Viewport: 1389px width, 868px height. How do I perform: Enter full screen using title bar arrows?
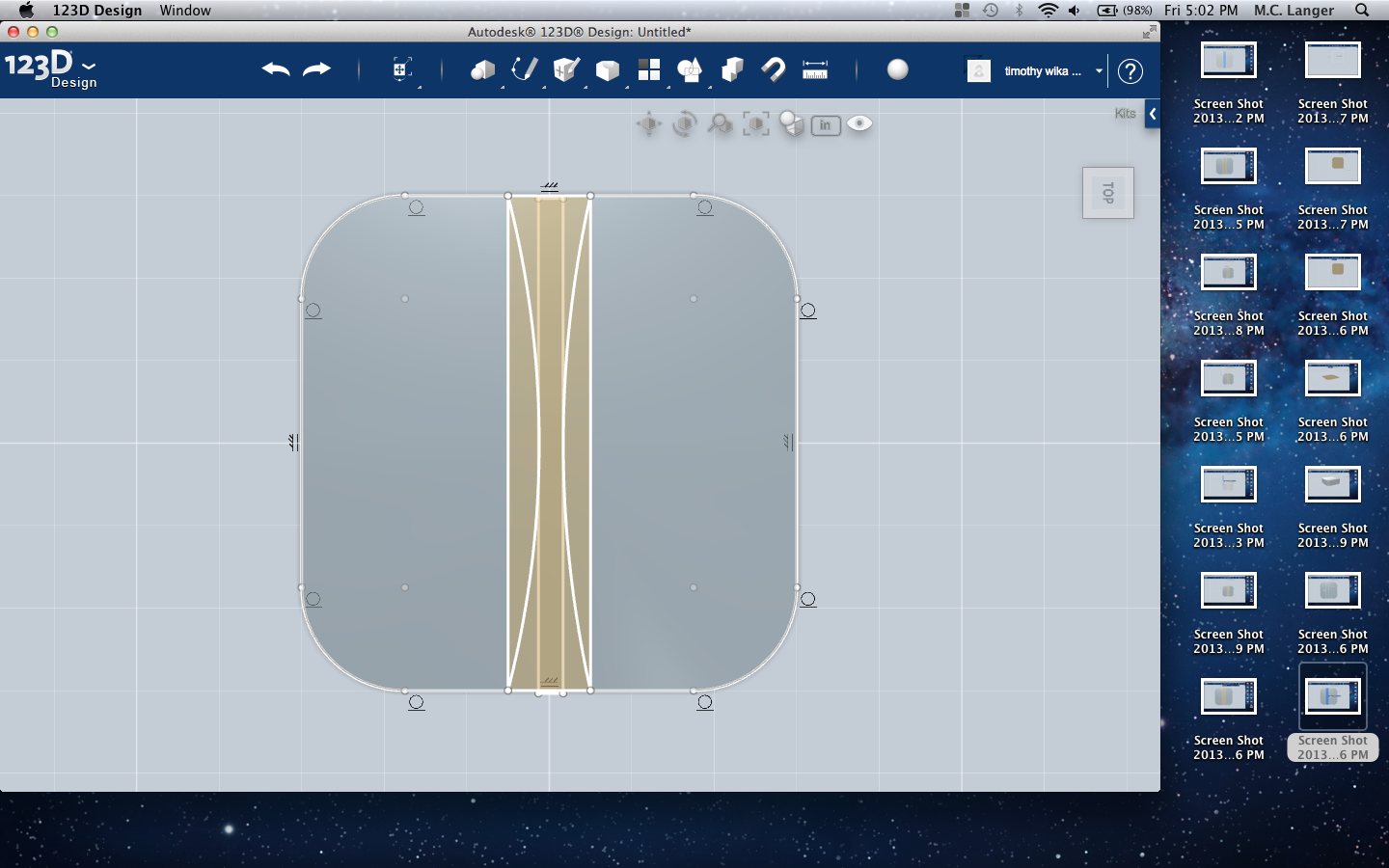click(1149, 32)
